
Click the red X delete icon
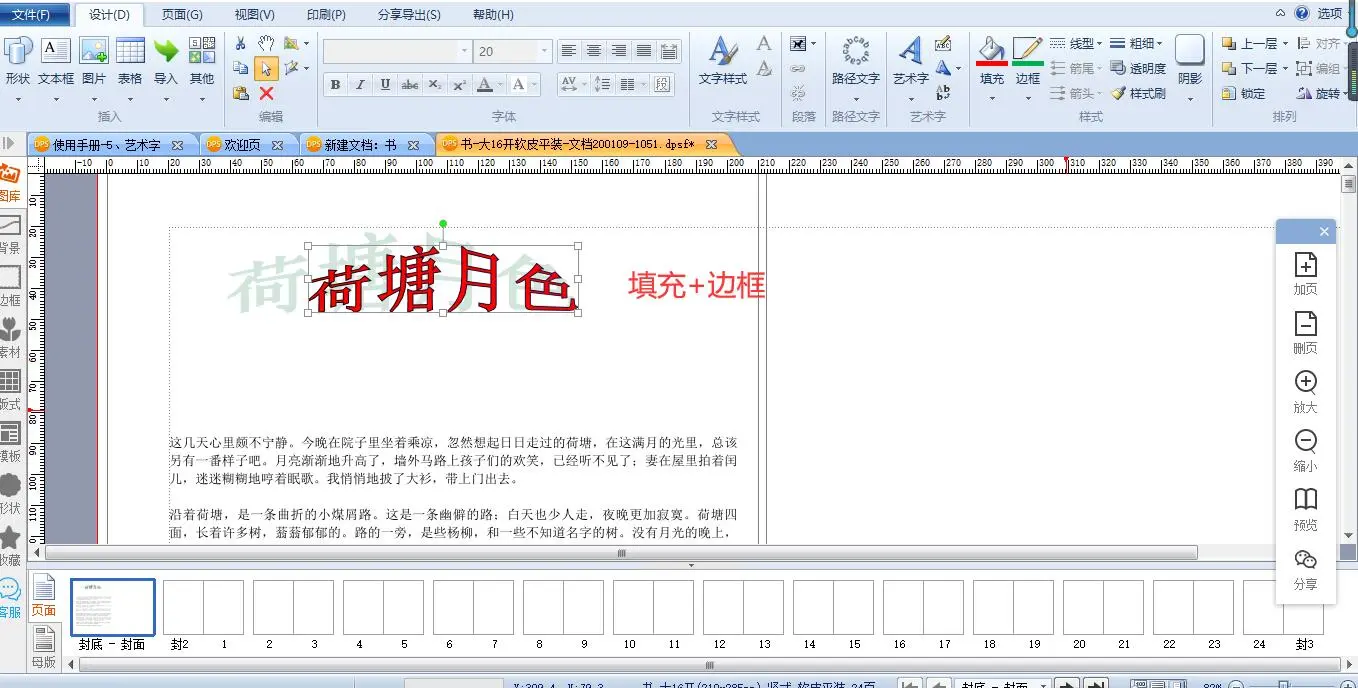pyautogui.click(x=266, y=93)
